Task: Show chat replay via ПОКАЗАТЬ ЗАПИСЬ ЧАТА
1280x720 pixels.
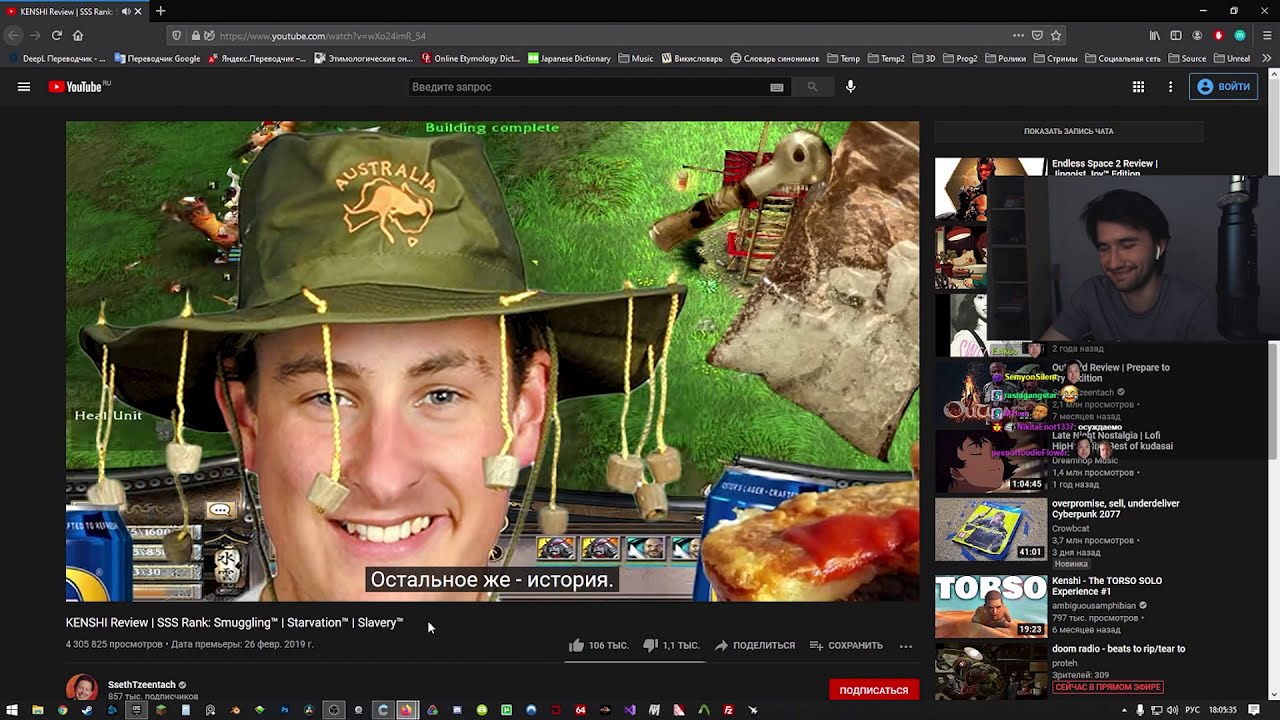Action: (1069, 131)
